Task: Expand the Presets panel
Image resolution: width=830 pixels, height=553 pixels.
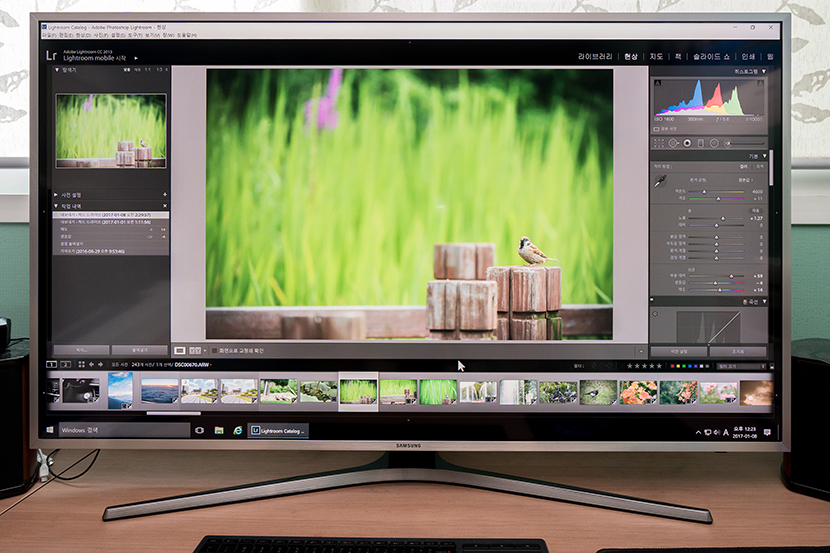Action: [57, 194]
